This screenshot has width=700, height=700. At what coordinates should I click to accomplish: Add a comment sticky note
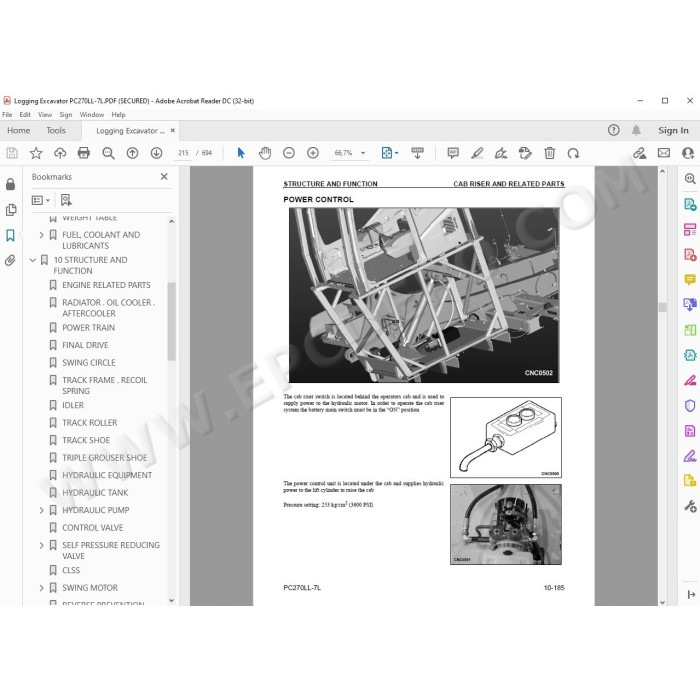(x=453, y=153)
